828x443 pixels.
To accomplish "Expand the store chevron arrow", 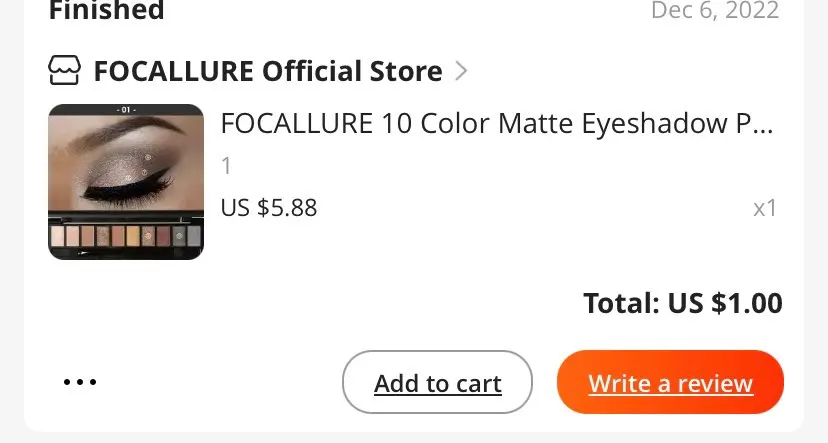I will 461,71.
